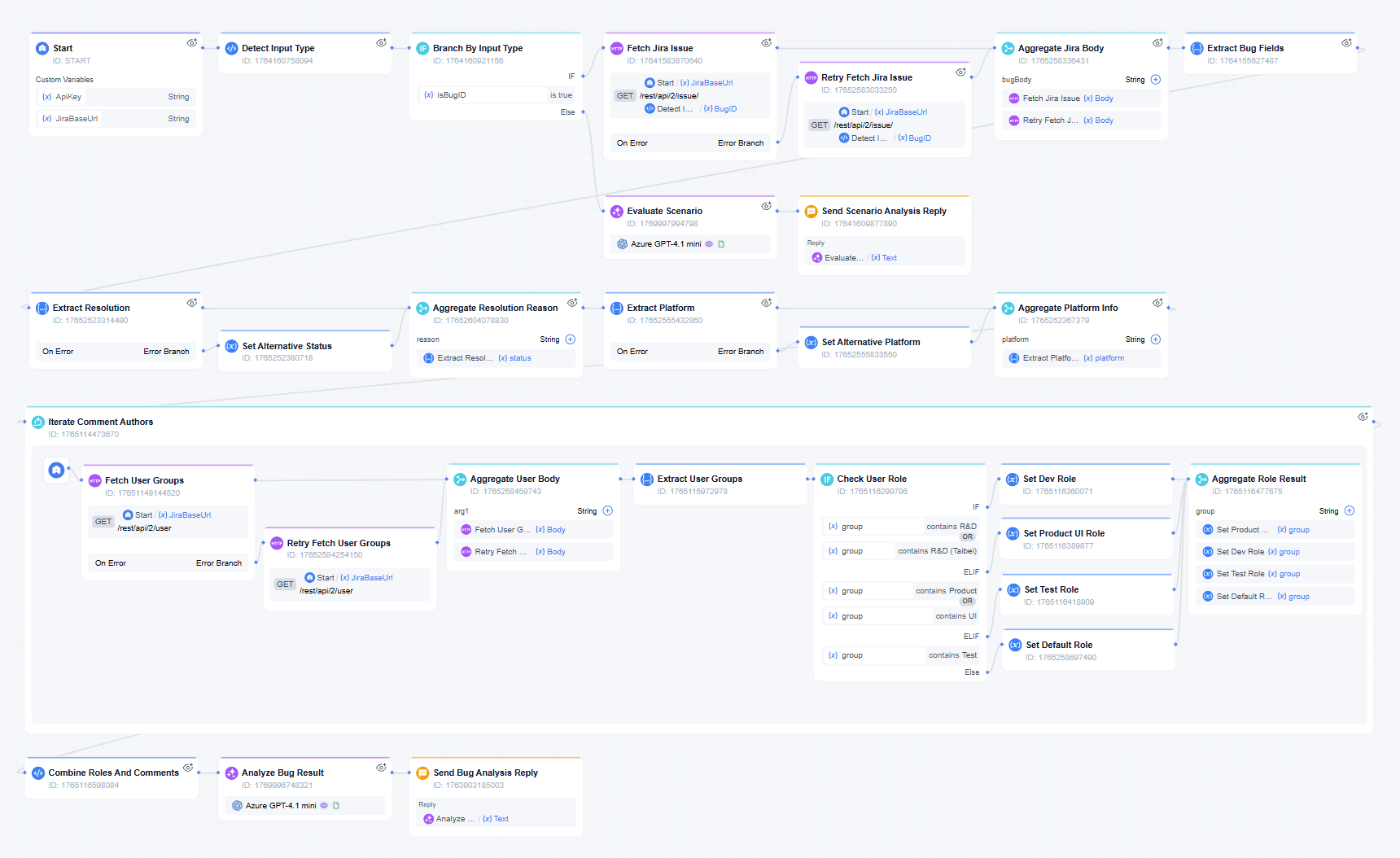The width and height of the screenshot is (1400, 858).
Task: Click the Branch By Input Type IF icon
Action: point(422,49)
